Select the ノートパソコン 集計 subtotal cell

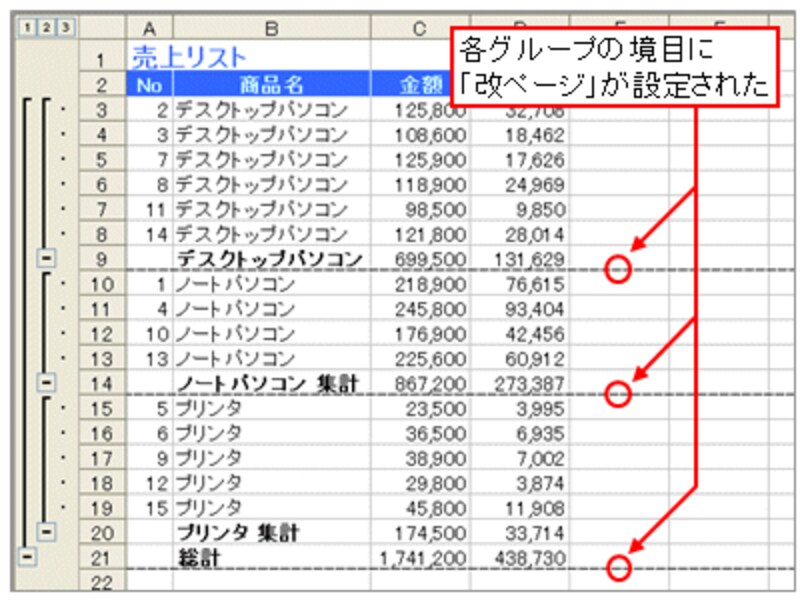(x=270, y=383)
